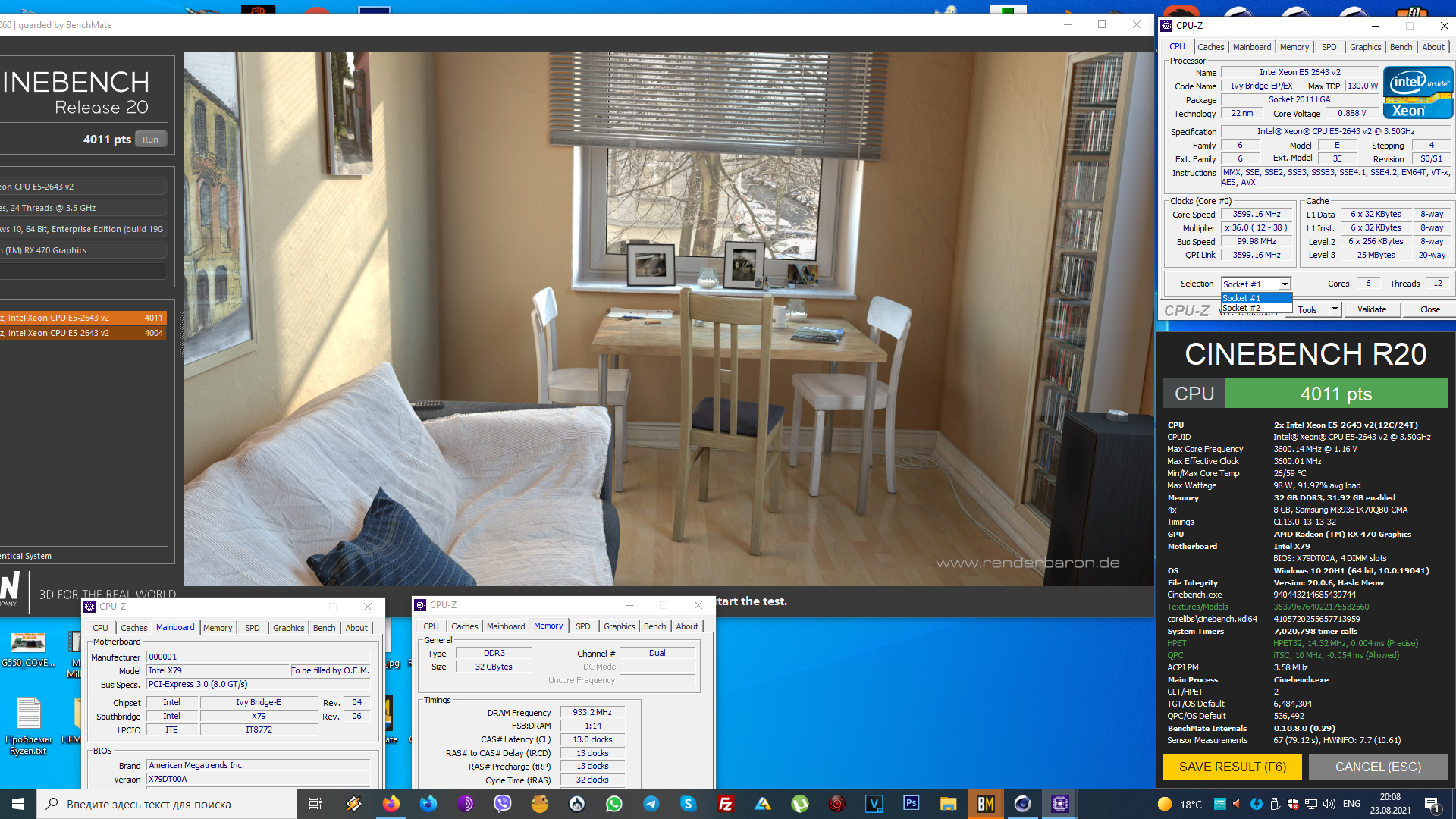Click the Close button in CPU-Z
The image size is (1456, 819).
pos(1430,309)
